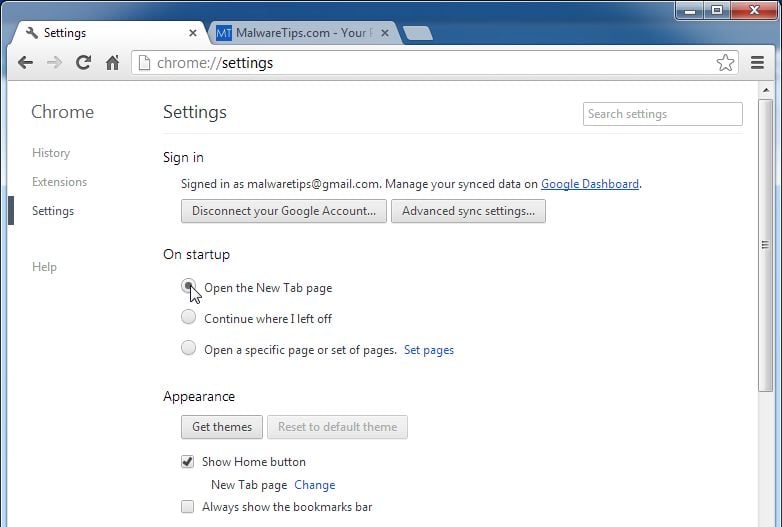Open a new tab
The height and width of the screenshot is (527, 782).
[x=417, y=33]
